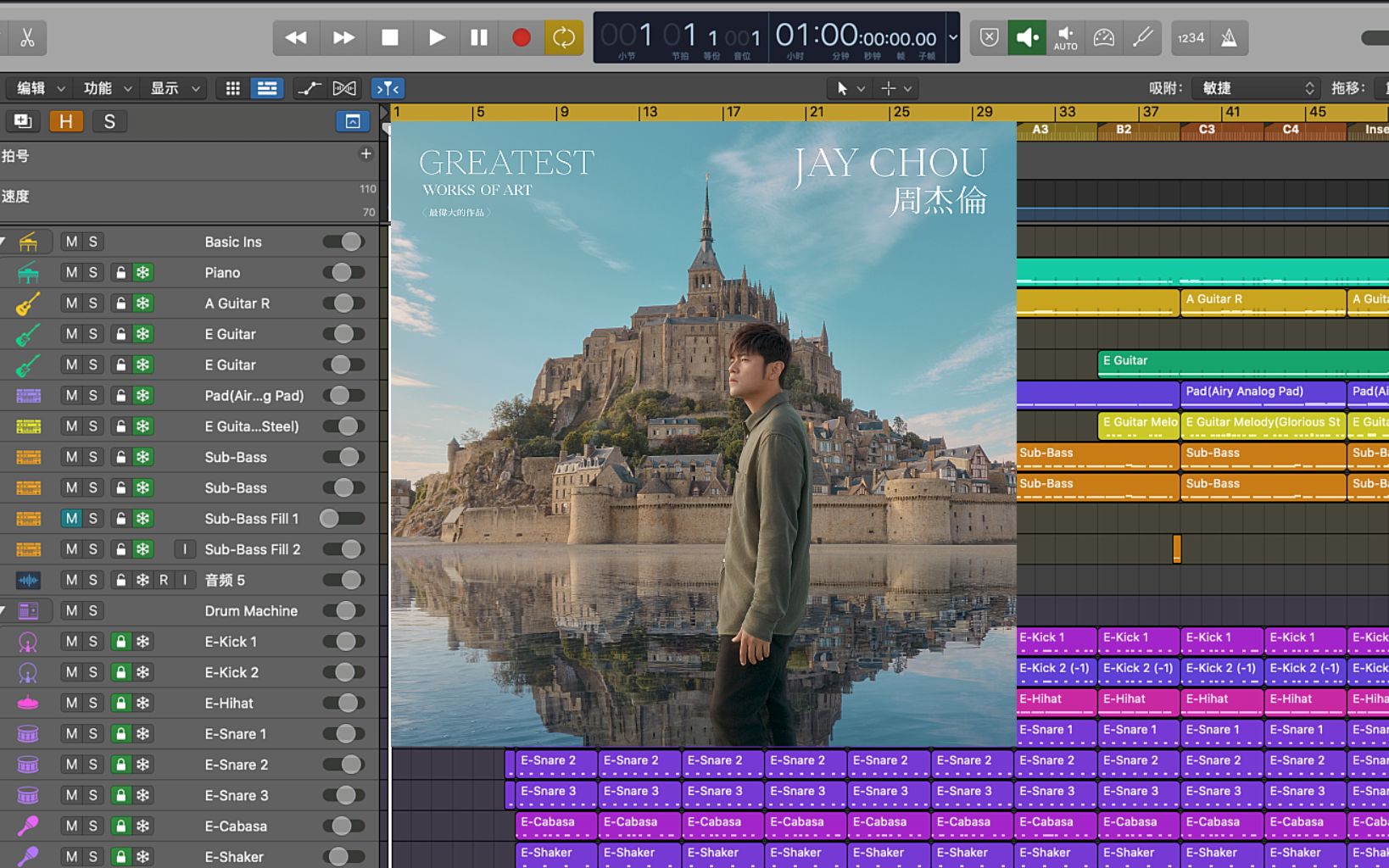Solo the A Guitar R track
The image size is (1389, 868).
pyautogui.click(x=93, y=303)
